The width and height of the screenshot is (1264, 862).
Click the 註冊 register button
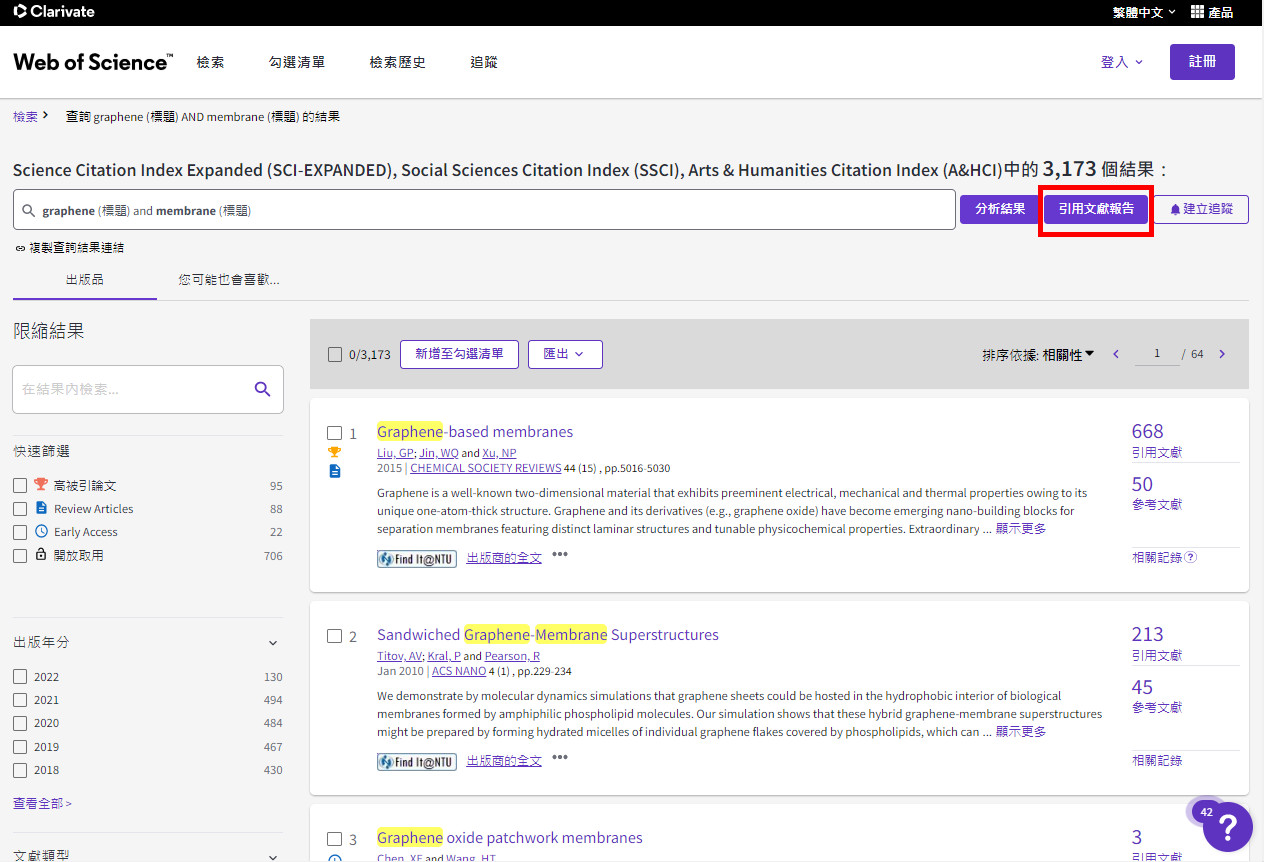[1202, 62]
